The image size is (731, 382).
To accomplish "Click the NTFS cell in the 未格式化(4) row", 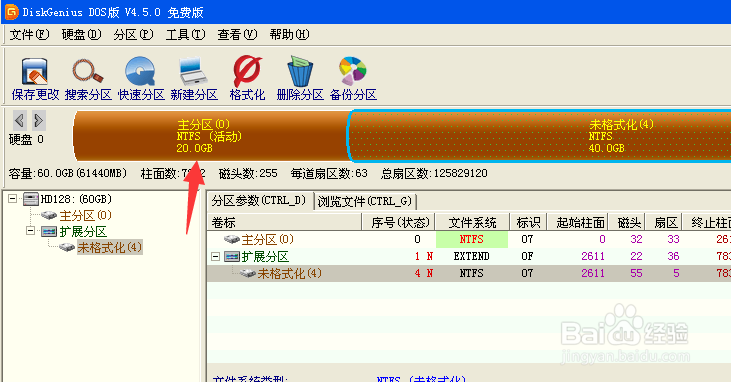I will [x=471, y=273].
